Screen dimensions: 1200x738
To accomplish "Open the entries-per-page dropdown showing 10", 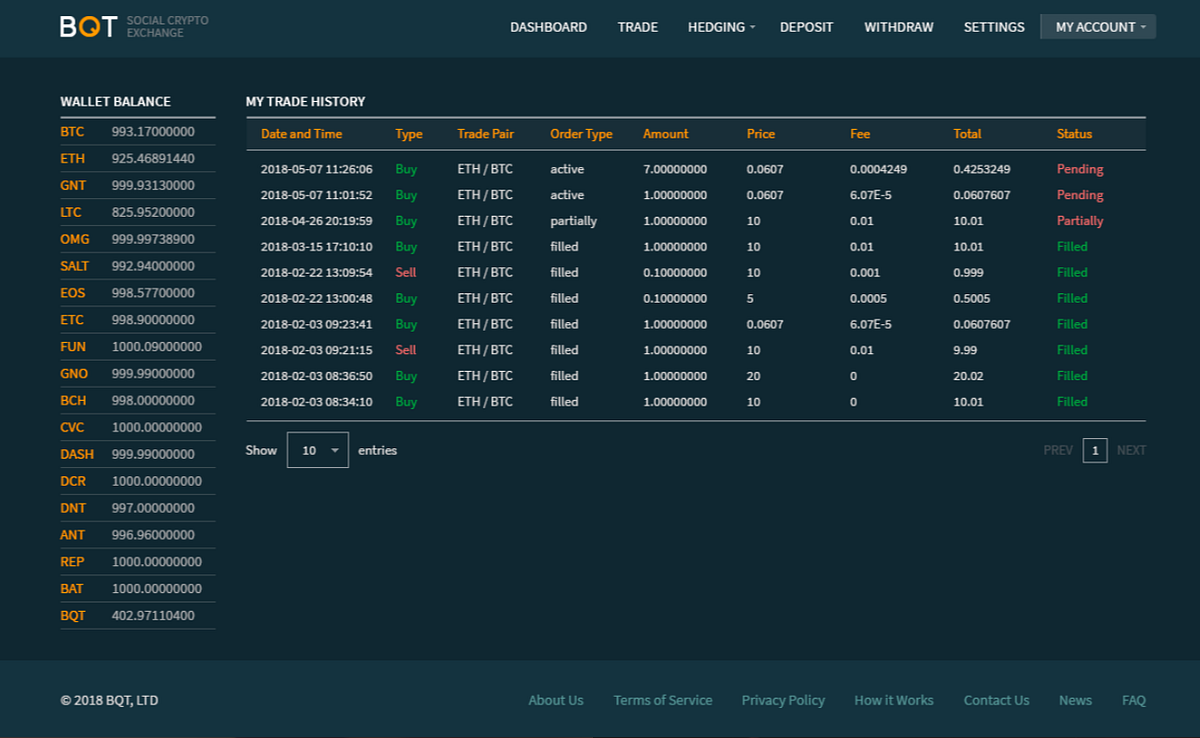I will tap(318, 450).
